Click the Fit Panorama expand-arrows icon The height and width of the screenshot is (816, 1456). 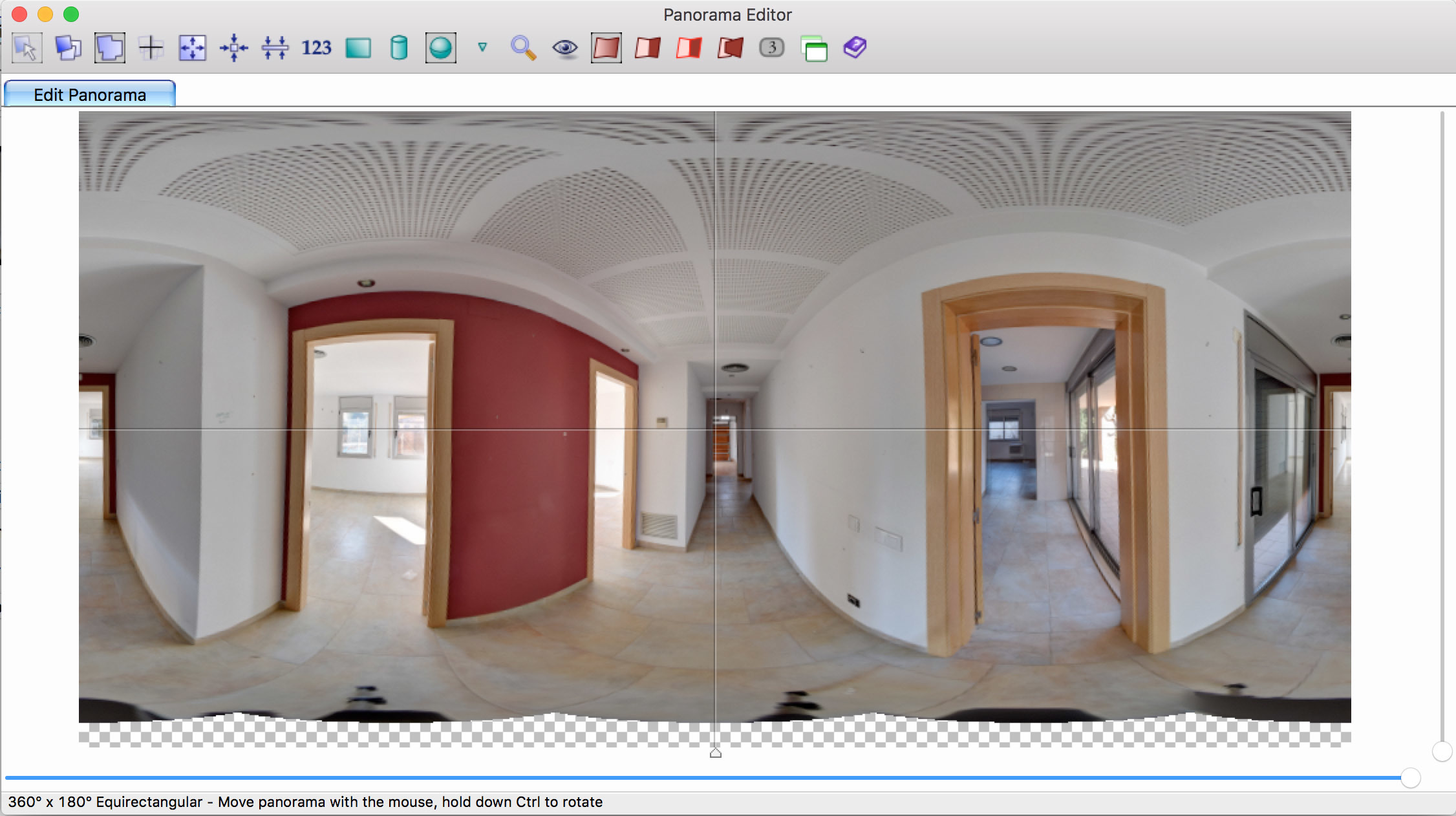[x=192, y=48]
